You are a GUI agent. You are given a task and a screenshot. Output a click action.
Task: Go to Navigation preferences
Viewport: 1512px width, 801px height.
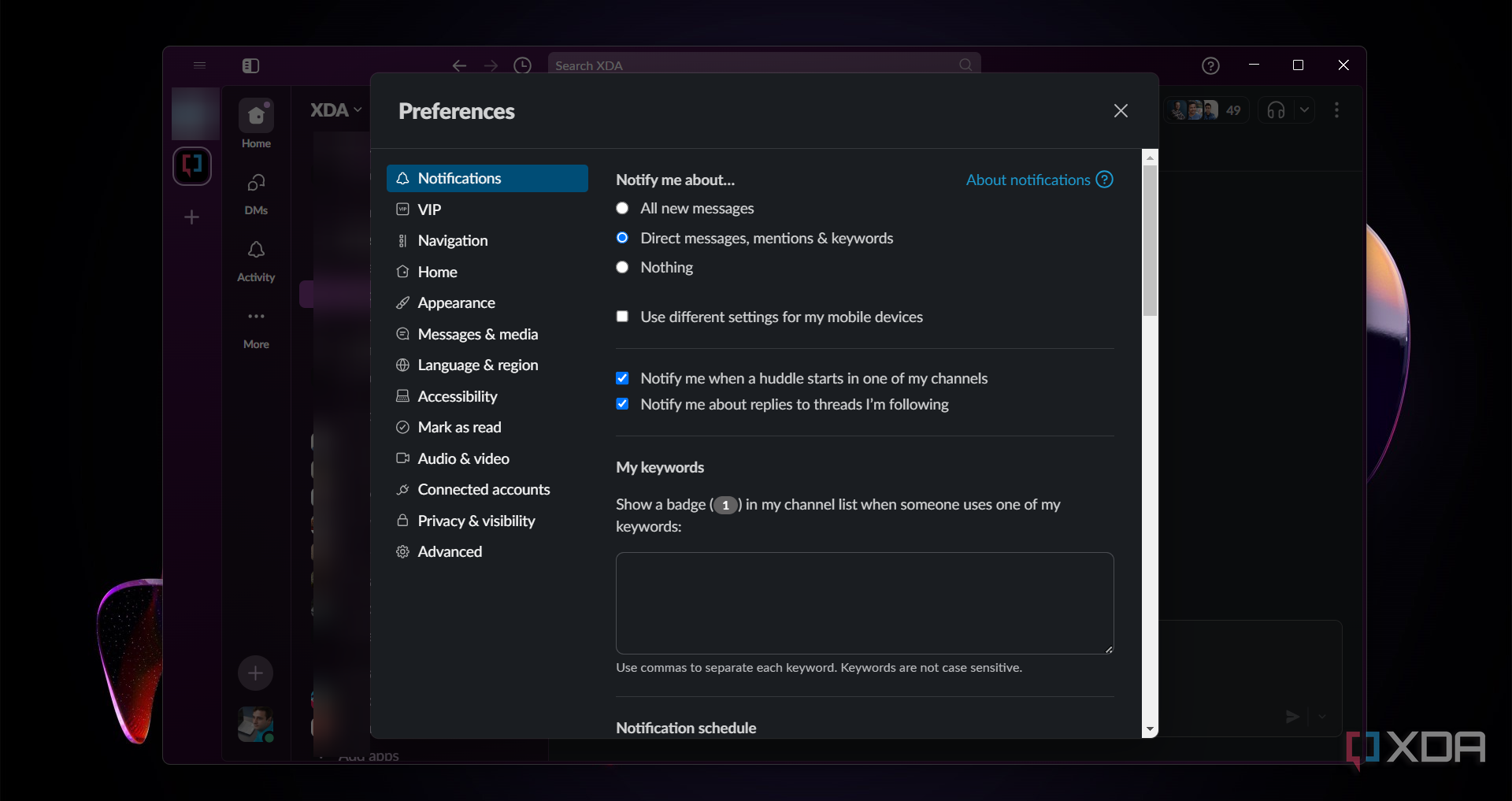pos(487,240)
